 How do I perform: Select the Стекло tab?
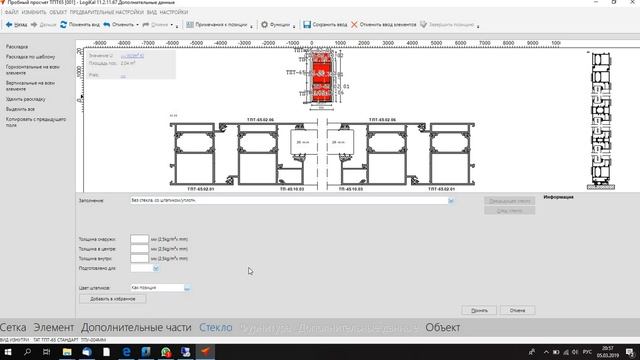216,327
